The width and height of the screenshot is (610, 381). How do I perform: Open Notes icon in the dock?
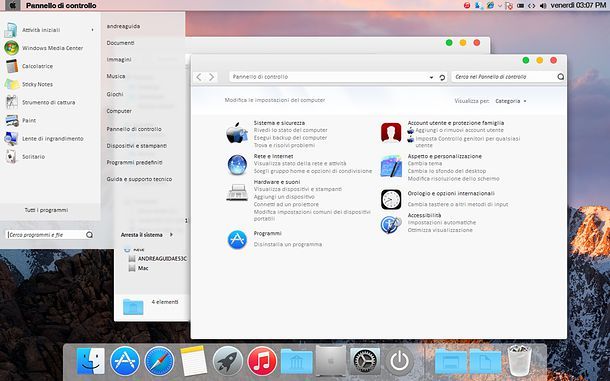click(193, 361)
